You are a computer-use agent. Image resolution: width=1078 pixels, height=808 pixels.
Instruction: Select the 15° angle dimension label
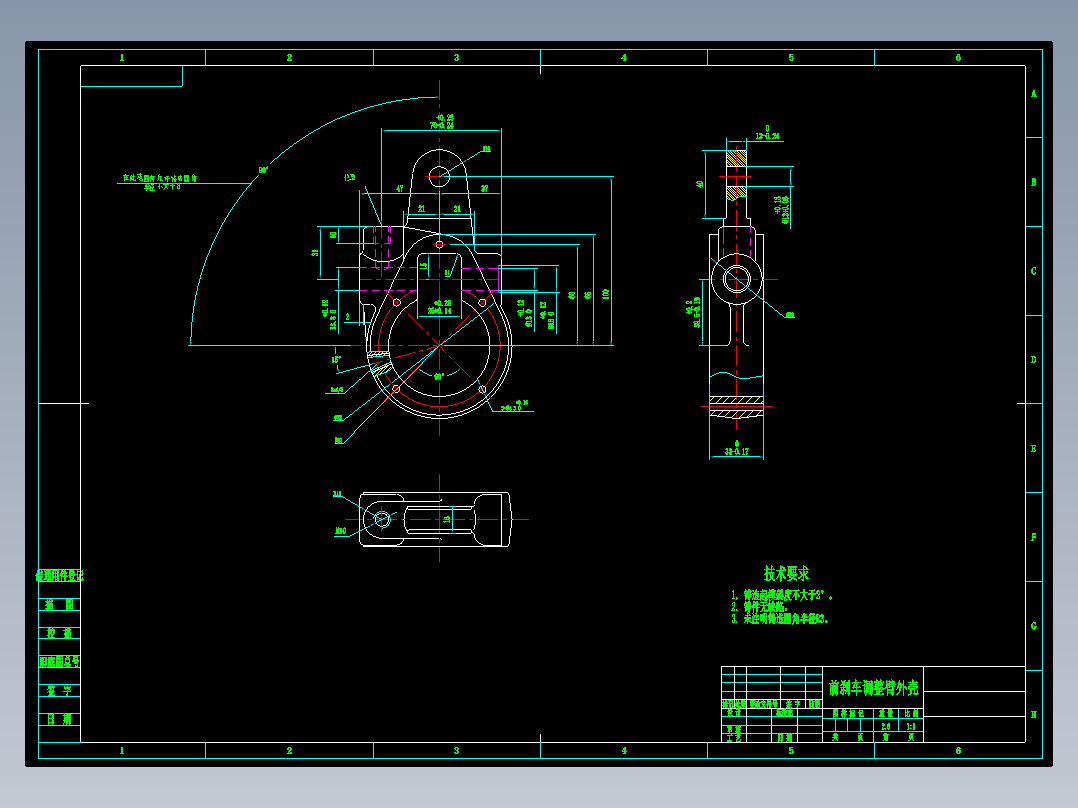pyautogui.click(x=337, y=360)
